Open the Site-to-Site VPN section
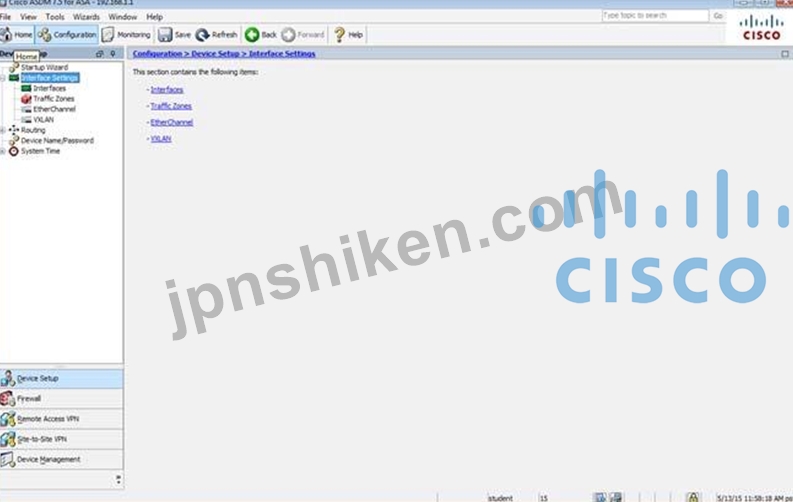 [61, 439]
